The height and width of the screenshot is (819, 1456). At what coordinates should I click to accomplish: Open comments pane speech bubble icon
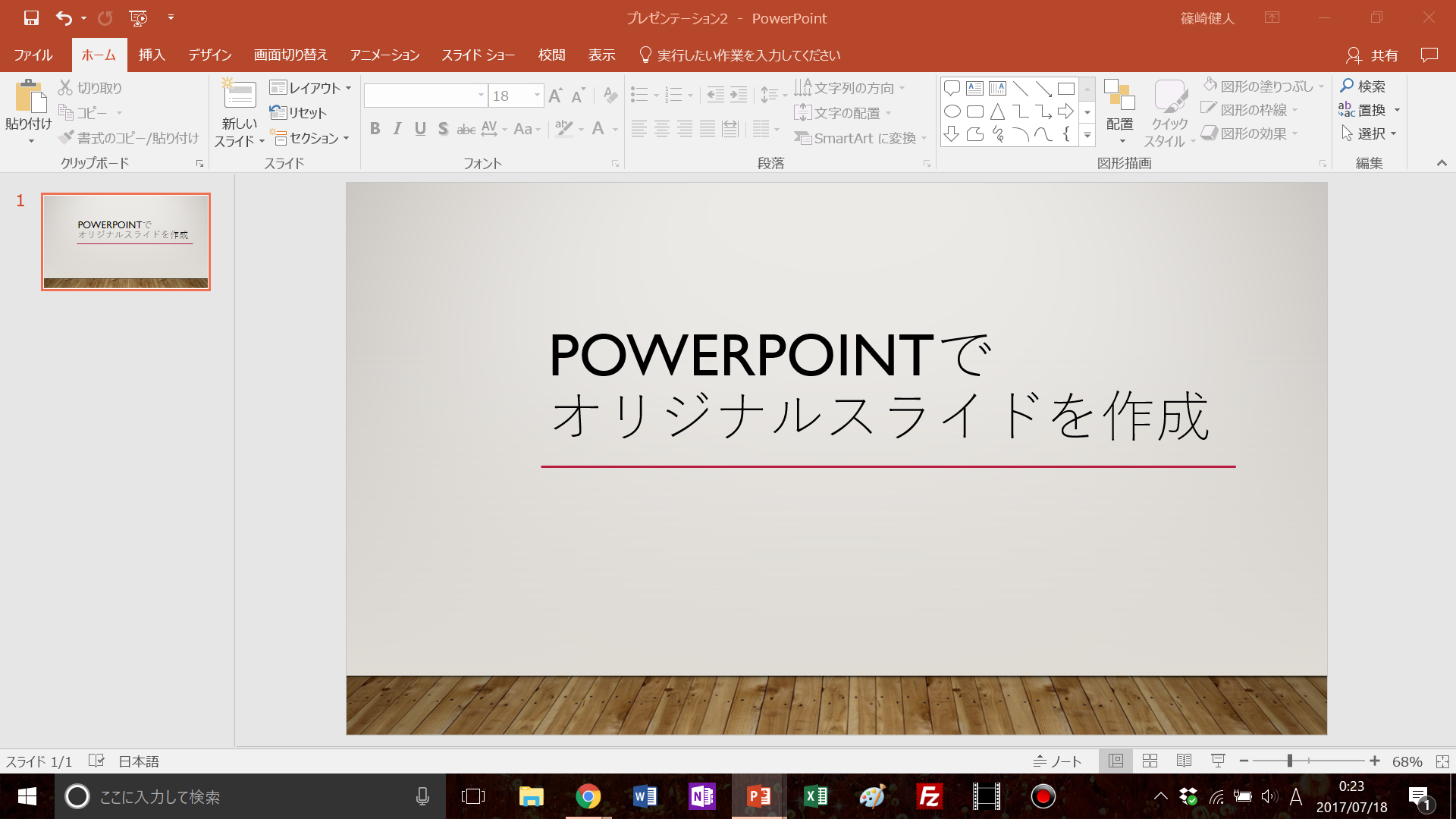[x=1429, y=55]
